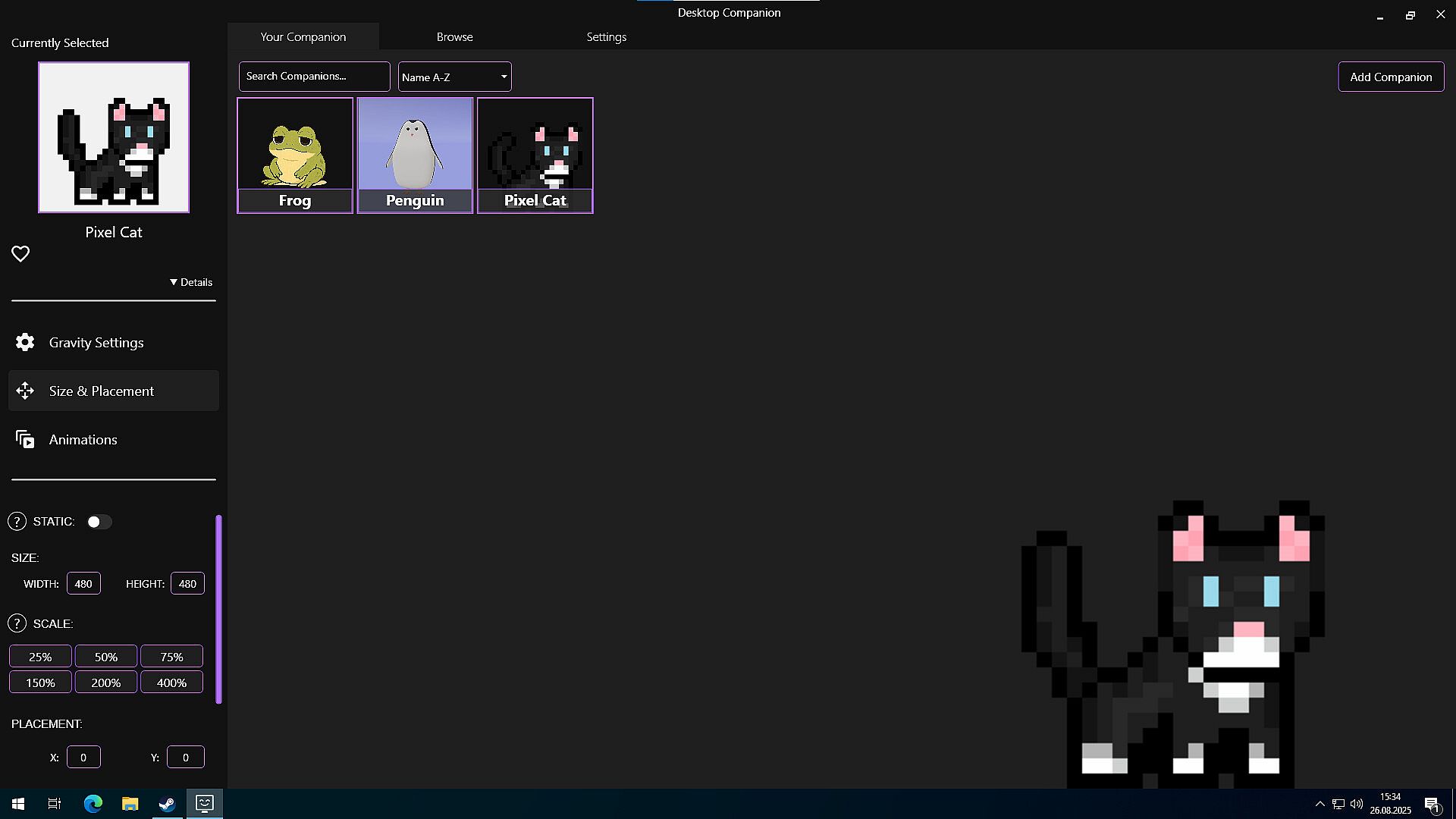The width and height of the screenshot is (1456, 819).
Task: Open the Settings tab
Action: pyautogui.click(x=606, y=36)
